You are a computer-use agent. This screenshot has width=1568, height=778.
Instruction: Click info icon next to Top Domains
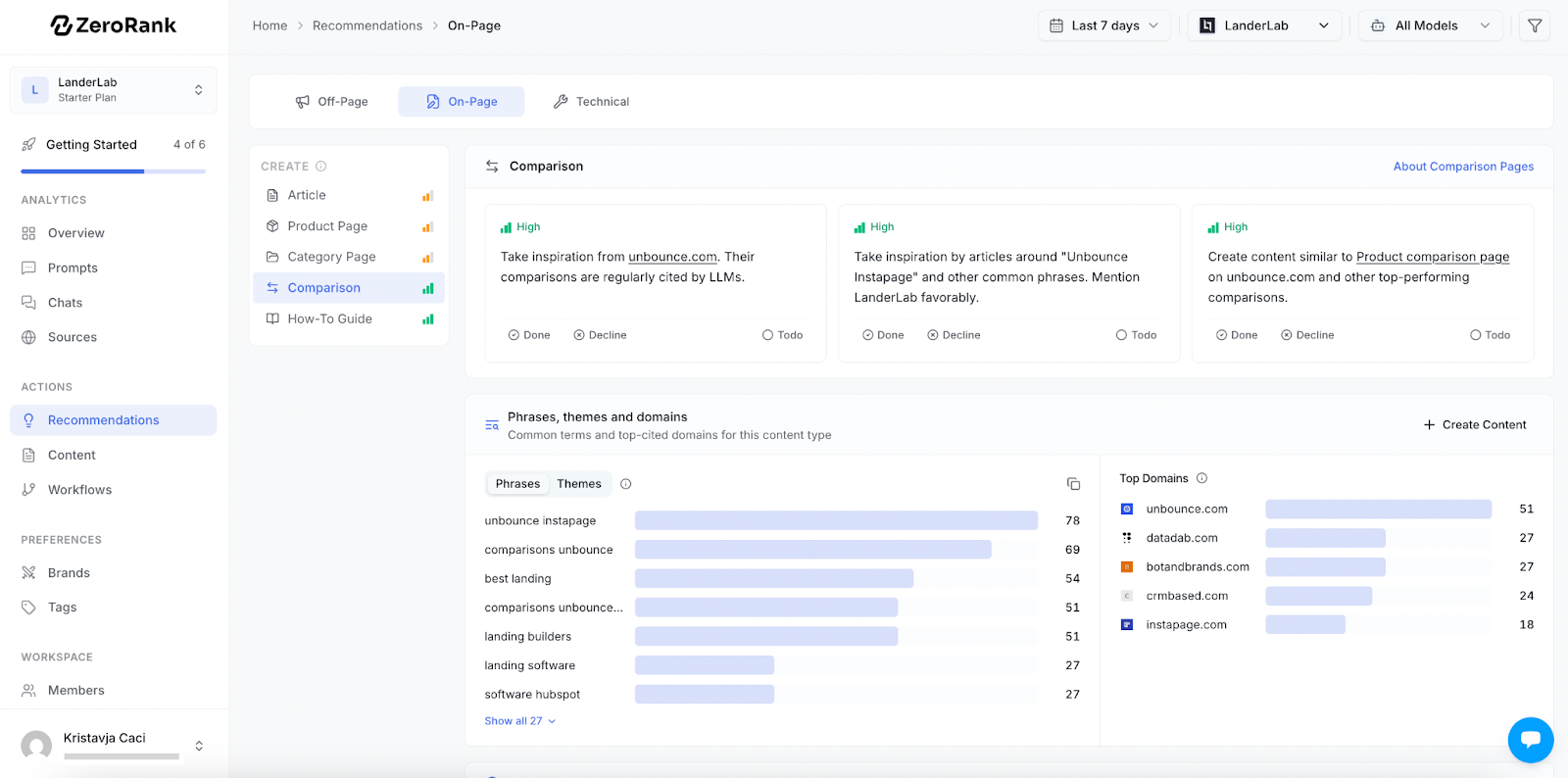click(x=1201, y=478)
